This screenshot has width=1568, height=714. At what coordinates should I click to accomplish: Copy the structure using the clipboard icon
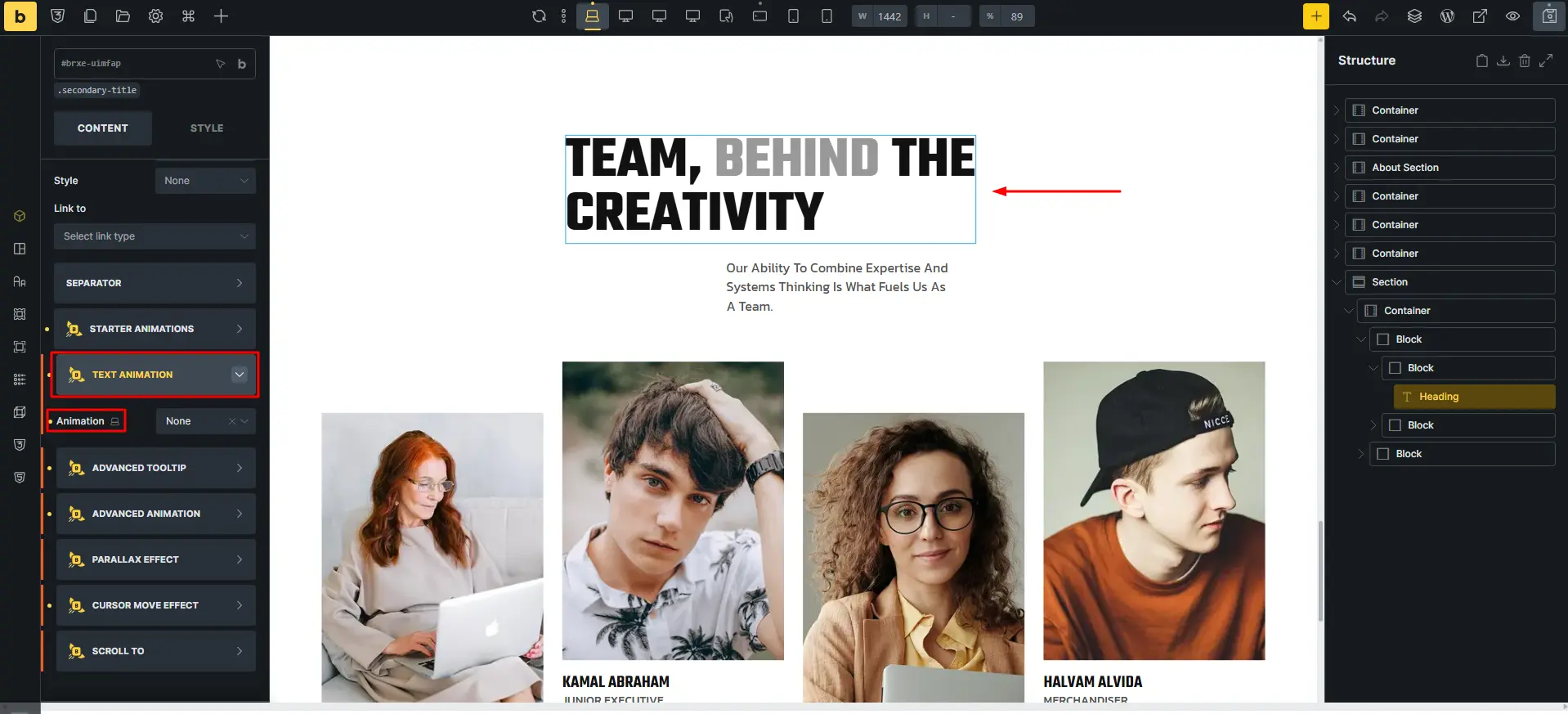(x=1481, y=61)
